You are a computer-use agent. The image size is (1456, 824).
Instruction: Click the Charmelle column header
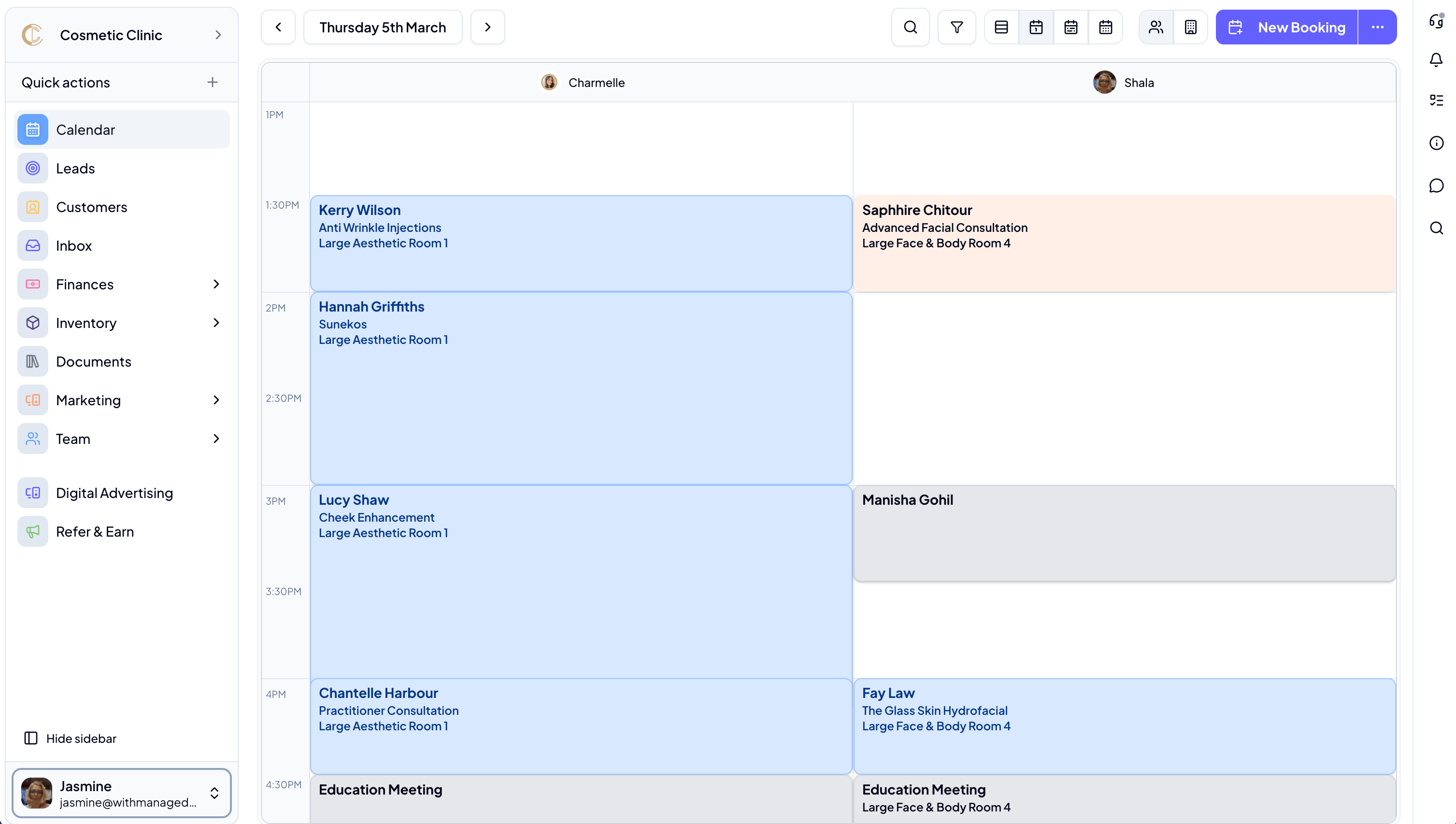tap(582, 83)
